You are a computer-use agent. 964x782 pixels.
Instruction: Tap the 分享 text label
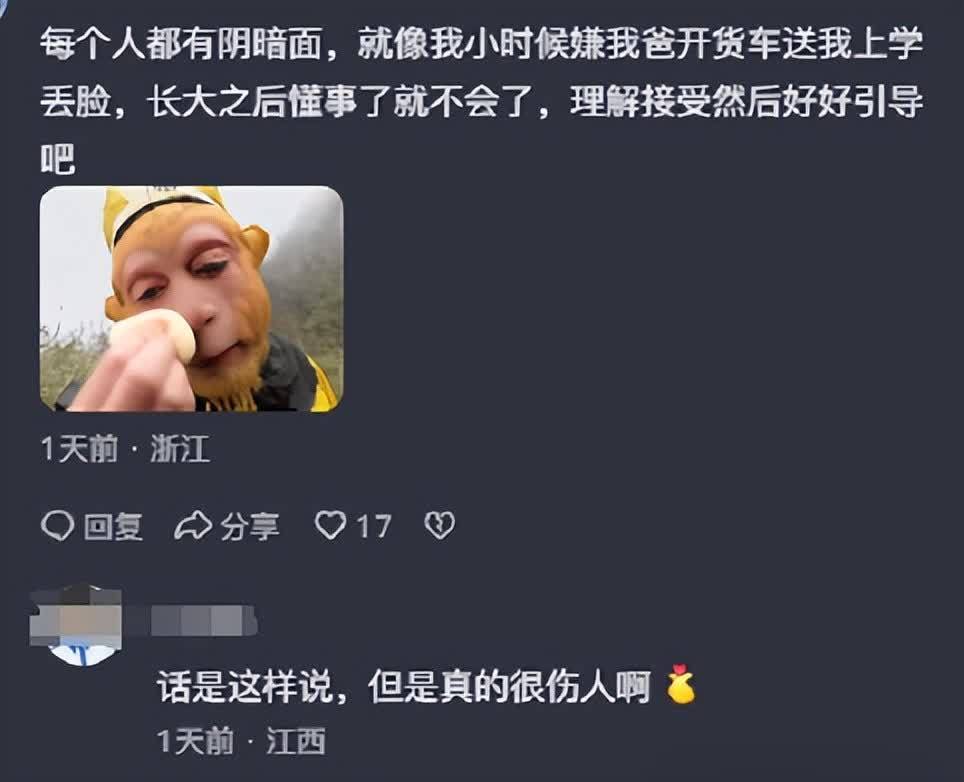click(x=250, y=526)
